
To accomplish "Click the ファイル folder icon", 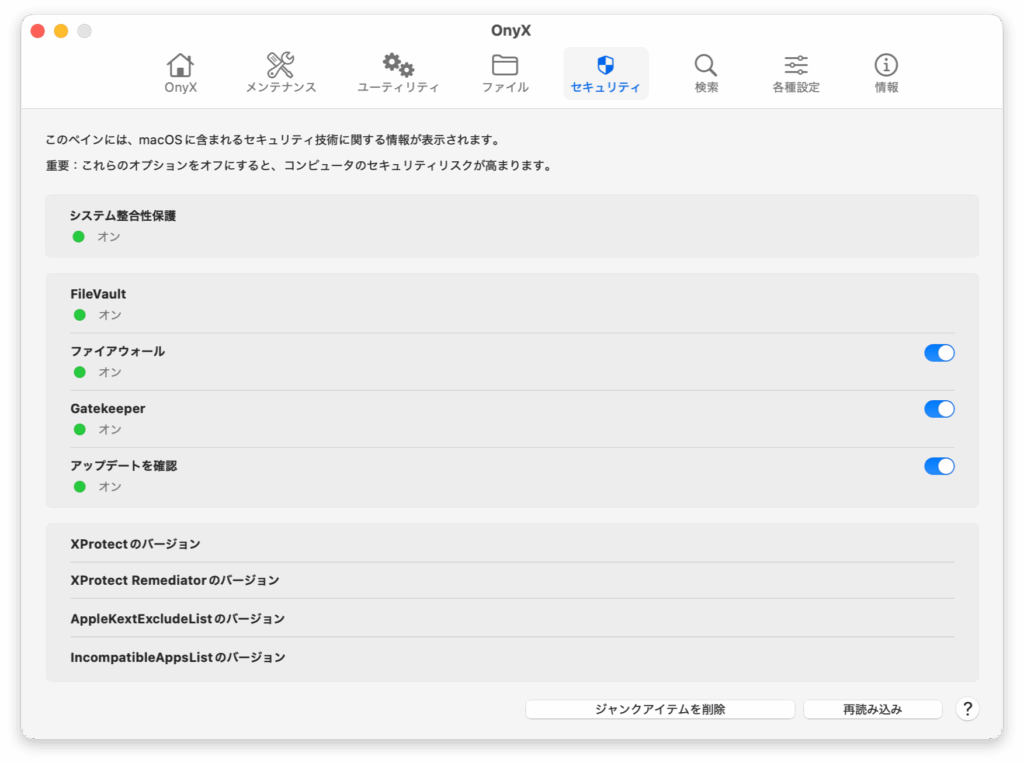I will [x=505, y=66].
